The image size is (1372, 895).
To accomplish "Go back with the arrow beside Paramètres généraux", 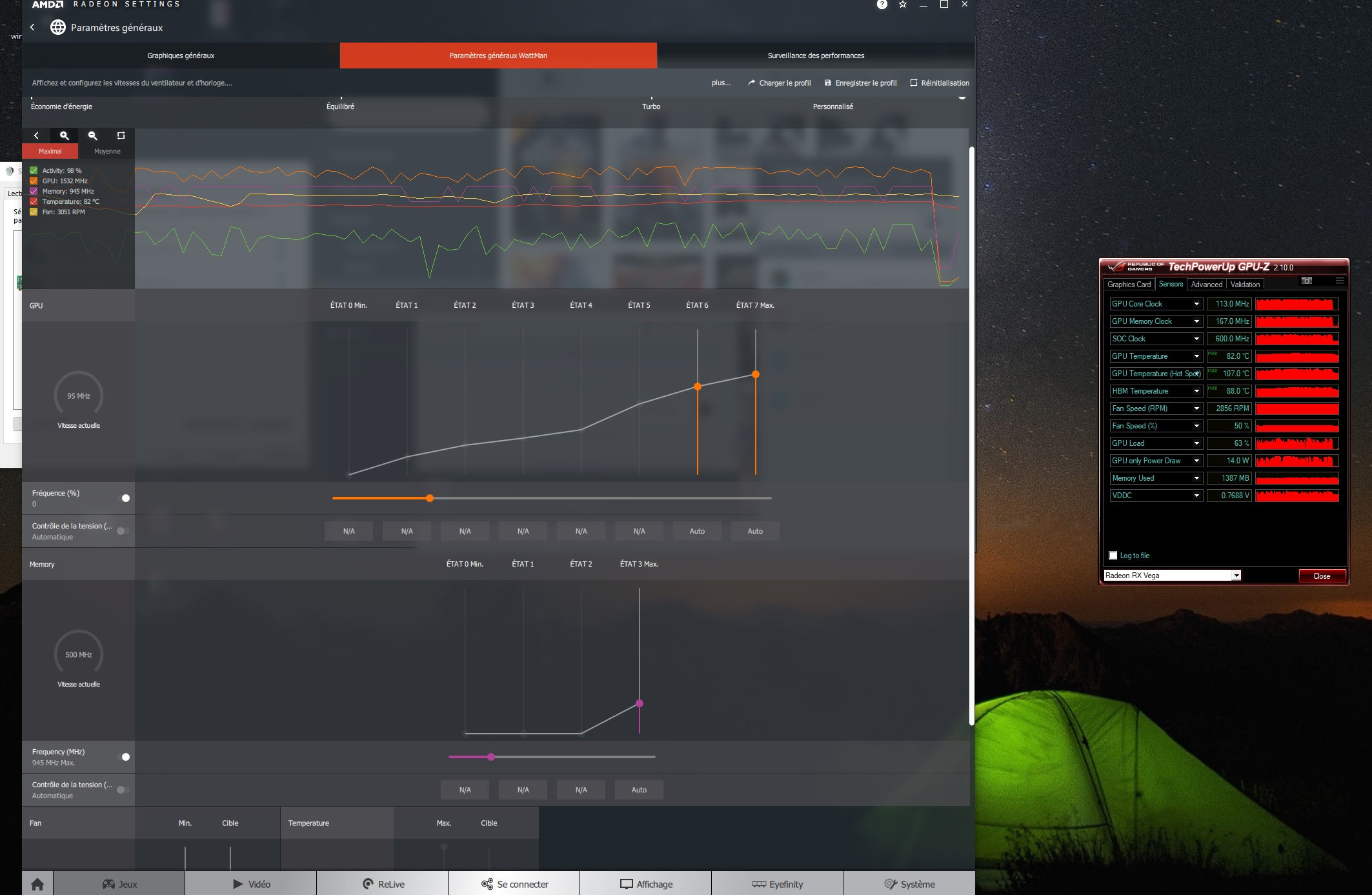I will click(x=32, y=27).
